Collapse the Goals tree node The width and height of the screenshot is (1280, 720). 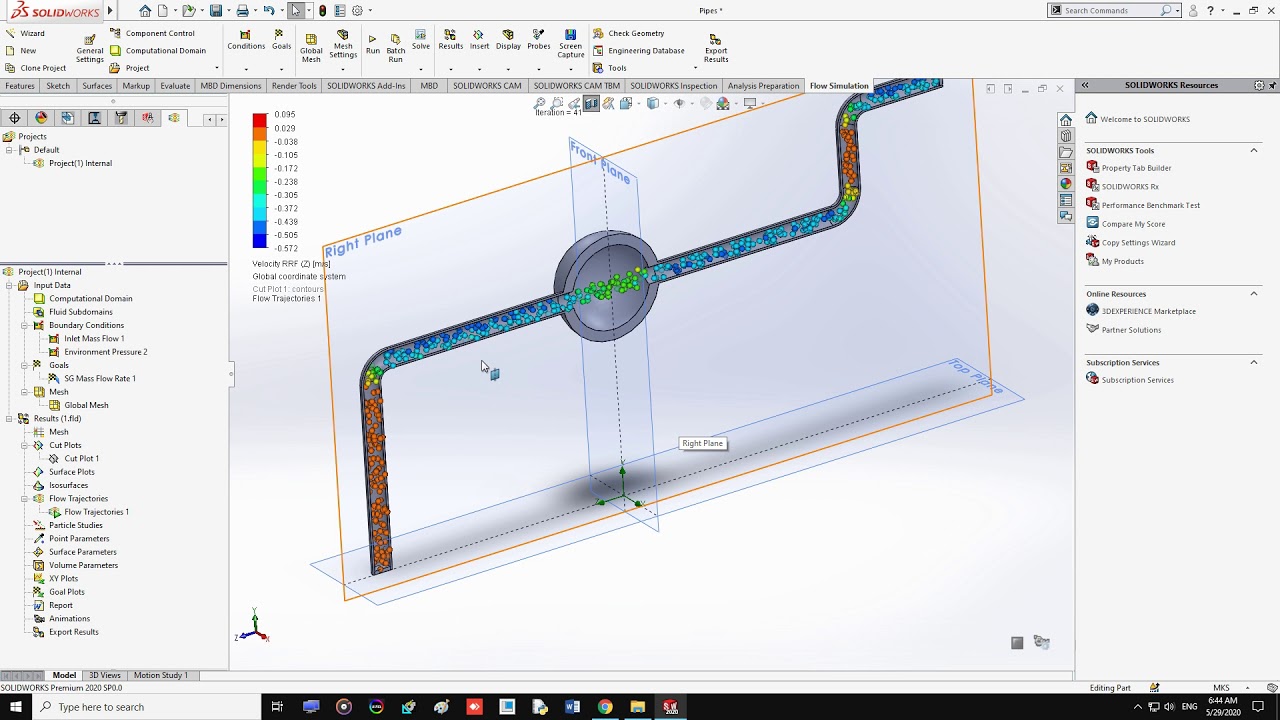click(25, 365)
